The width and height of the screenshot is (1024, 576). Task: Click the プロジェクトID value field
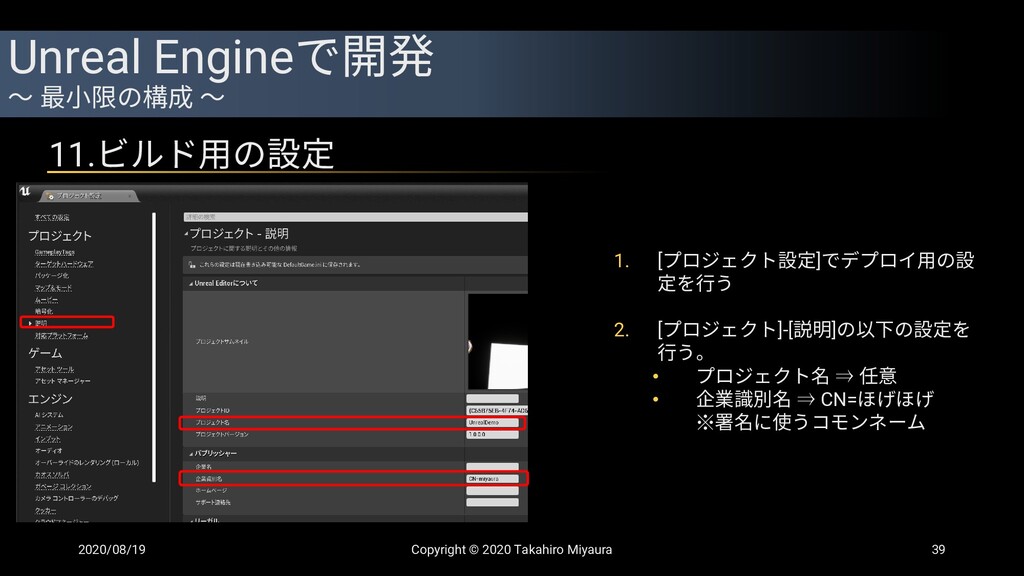(497, 410)
